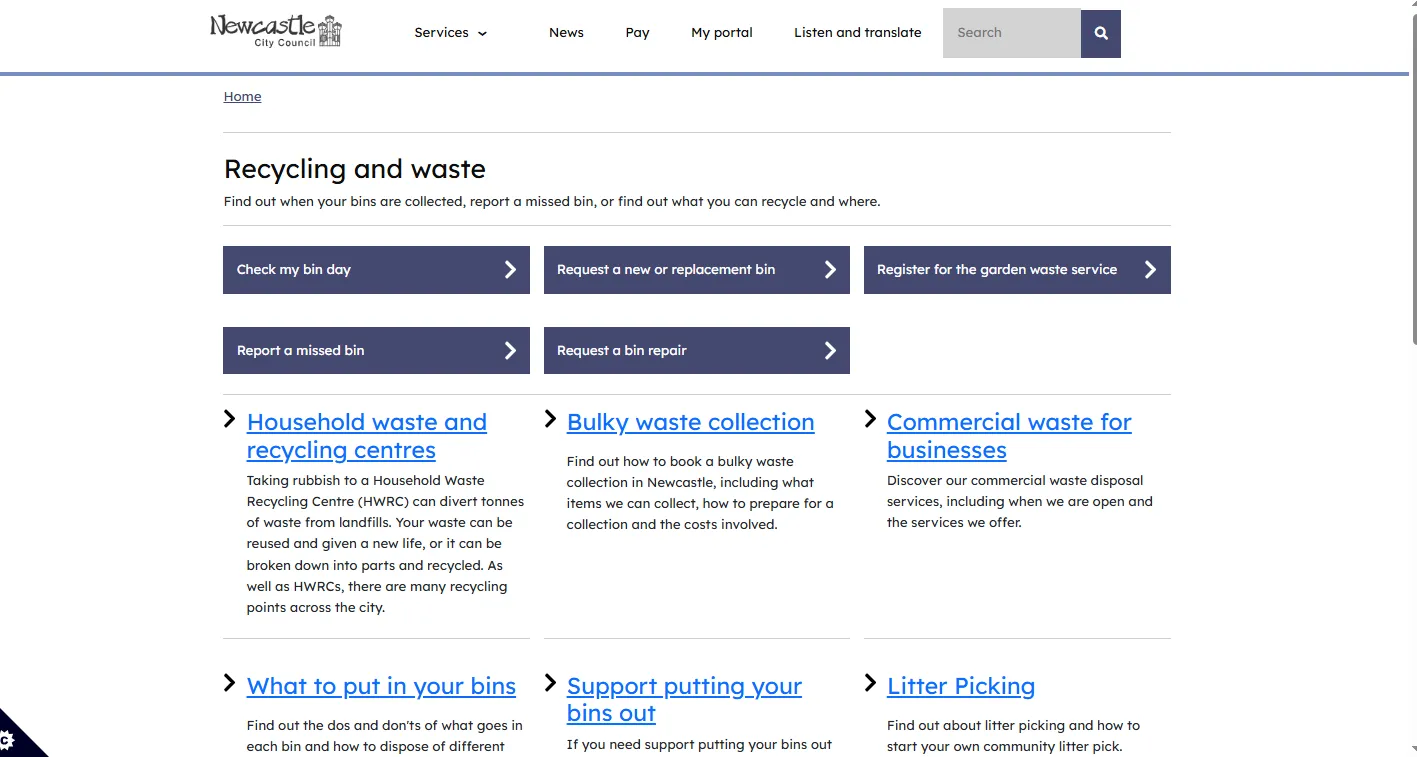Click chevron beside What to put in your bins
Screen dimensions: 1417x757
[x=230, y=683]
